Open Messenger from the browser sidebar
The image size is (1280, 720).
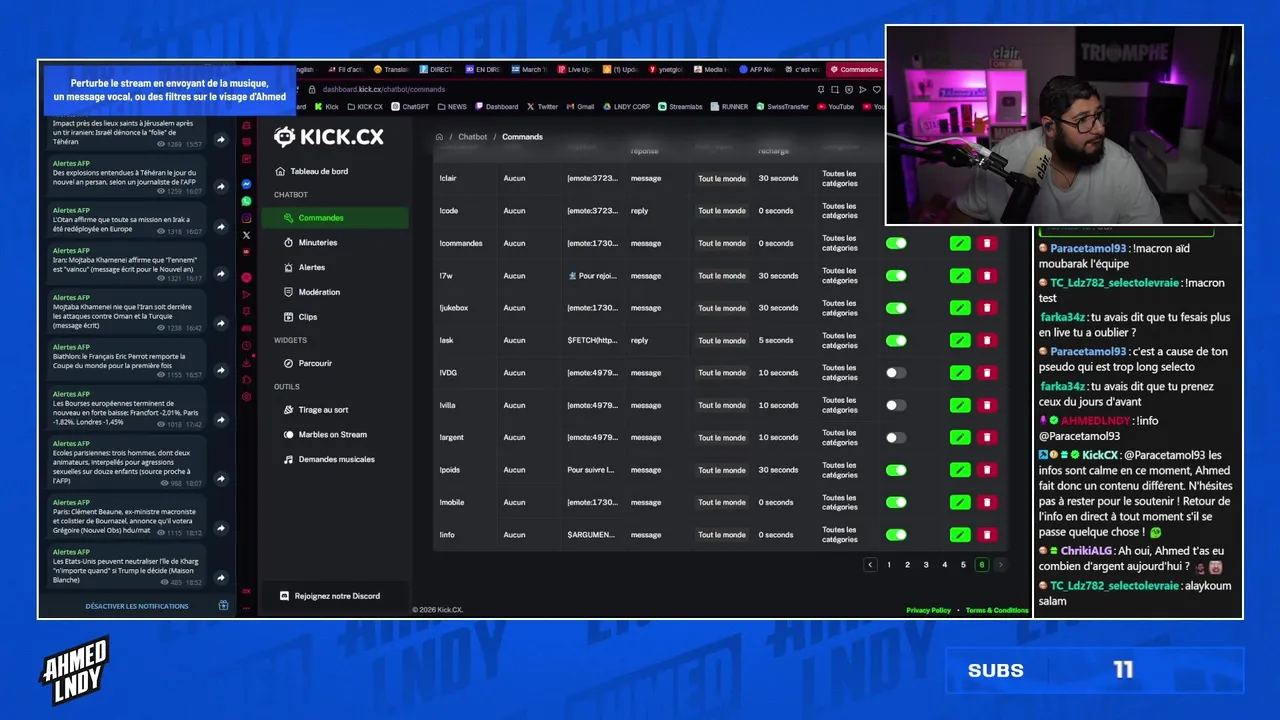(x=246, y=185)
